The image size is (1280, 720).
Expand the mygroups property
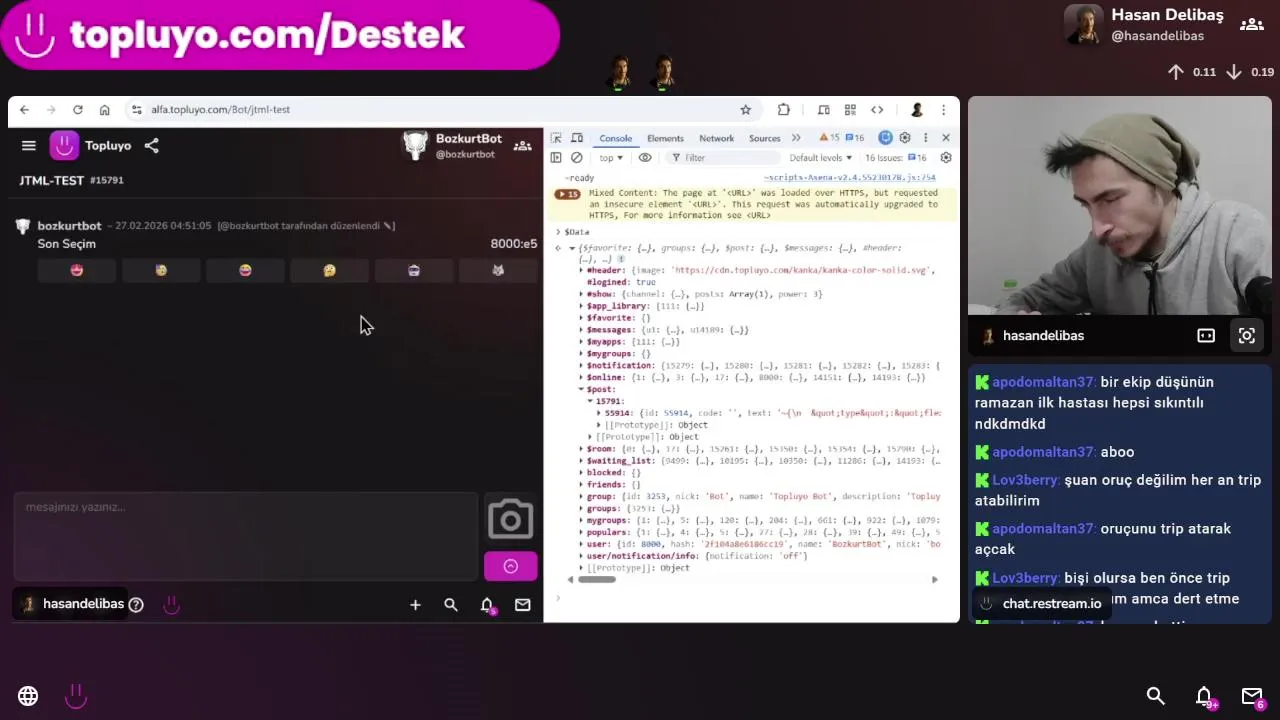[582, 521]
